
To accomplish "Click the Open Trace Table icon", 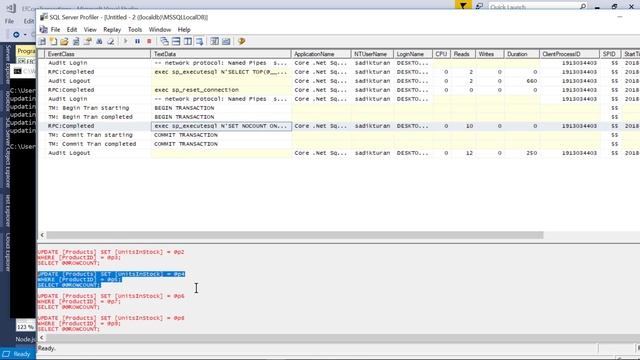I will point(76,41).
